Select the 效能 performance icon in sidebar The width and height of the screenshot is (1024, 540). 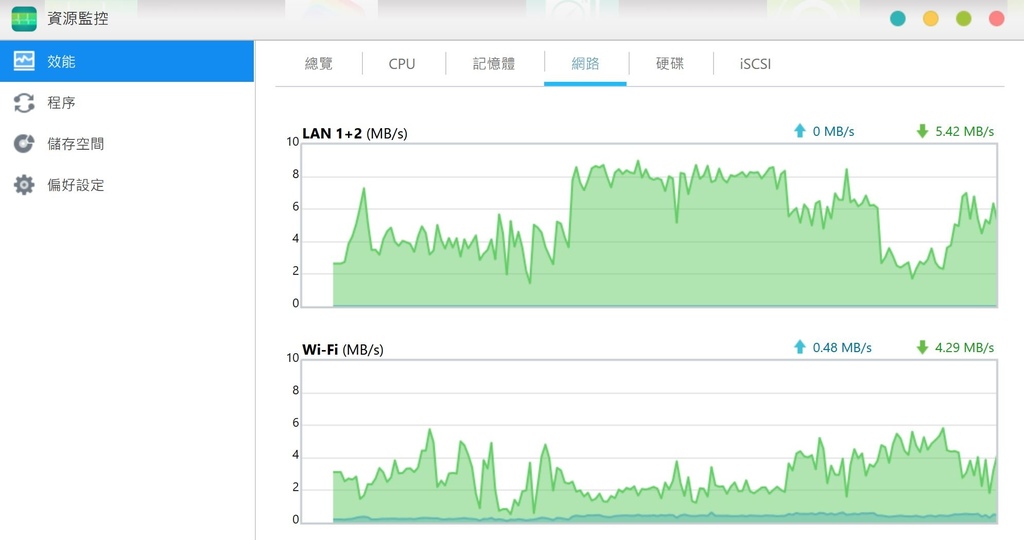(24, 61)
